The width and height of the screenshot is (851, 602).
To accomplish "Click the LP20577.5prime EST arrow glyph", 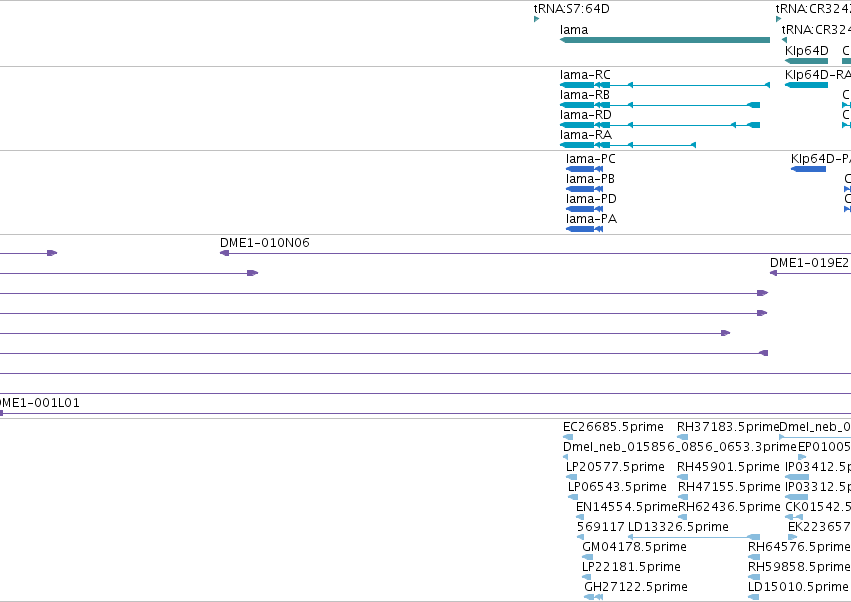I will click(571, 477).
